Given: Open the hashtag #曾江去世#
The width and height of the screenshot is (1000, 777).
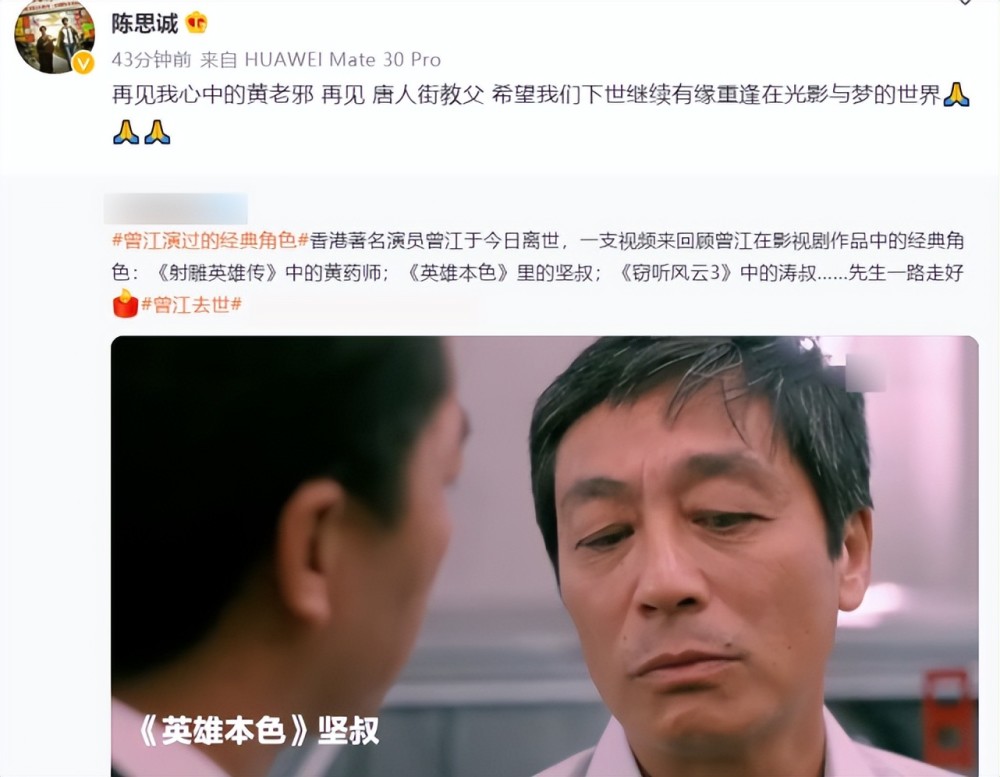Looking at the screenshot, I should [191, 304].
